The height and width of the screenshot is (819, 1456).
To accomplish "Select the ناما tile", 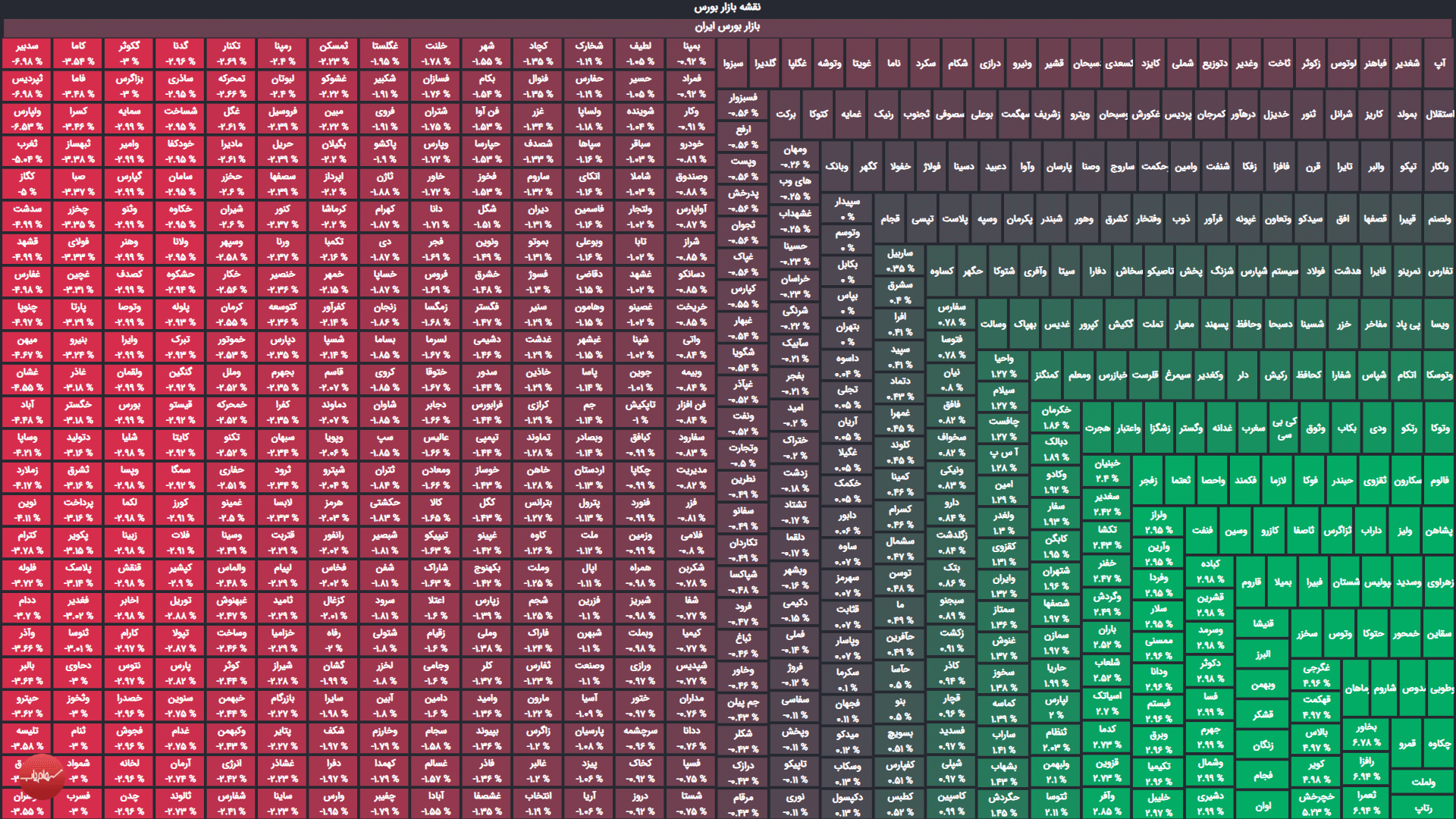I will (x=893, y=63).
